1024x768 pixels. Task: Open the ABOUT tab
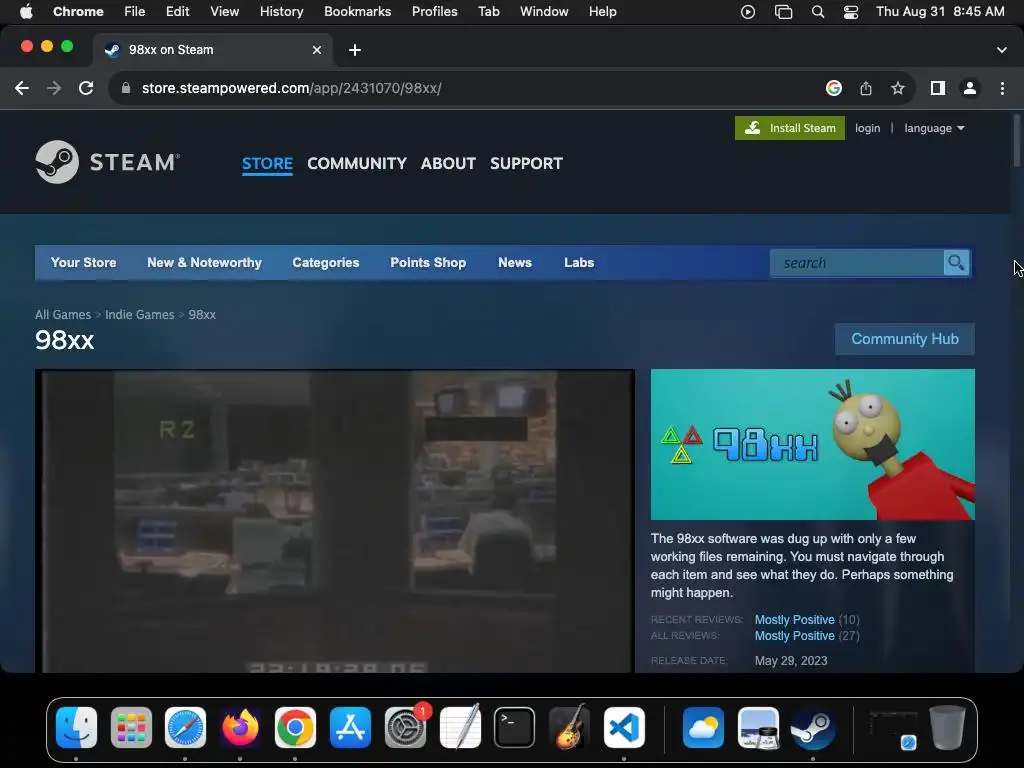pos(448,163)
